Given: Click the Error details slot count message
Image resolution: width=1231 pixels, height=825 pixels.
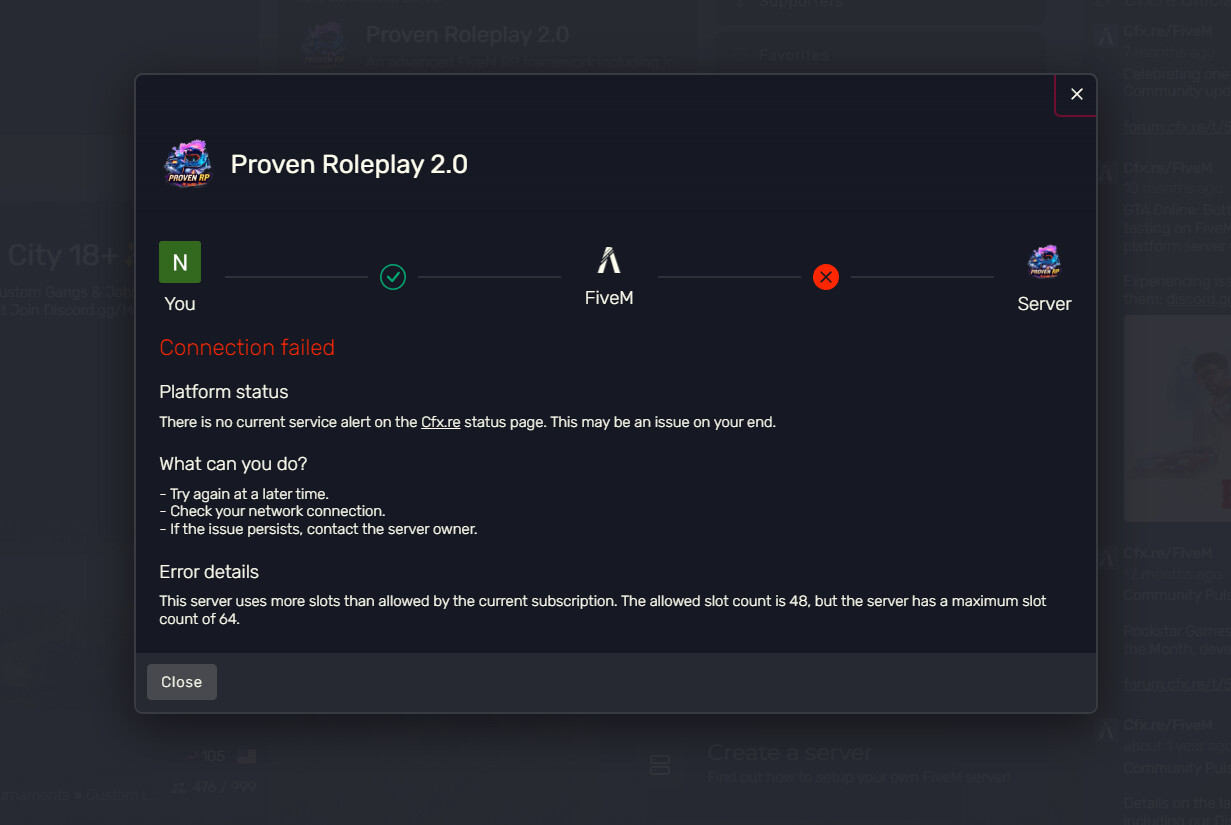Looking at the screenshot, I should [x=603, y=610].
